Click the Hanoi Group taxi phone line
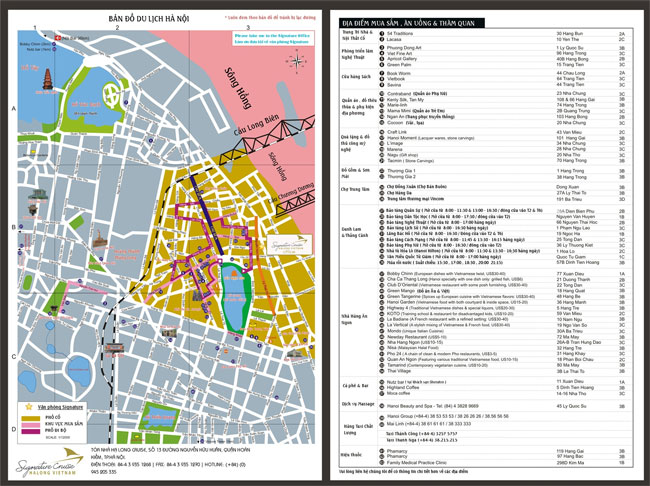 pos(448,416)
